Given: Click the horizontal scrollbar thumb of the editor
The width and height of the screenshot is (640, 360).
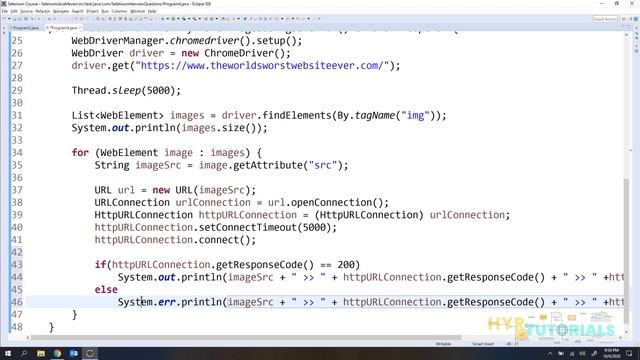Looking at the screenshot, I should [x=246, y=338].
